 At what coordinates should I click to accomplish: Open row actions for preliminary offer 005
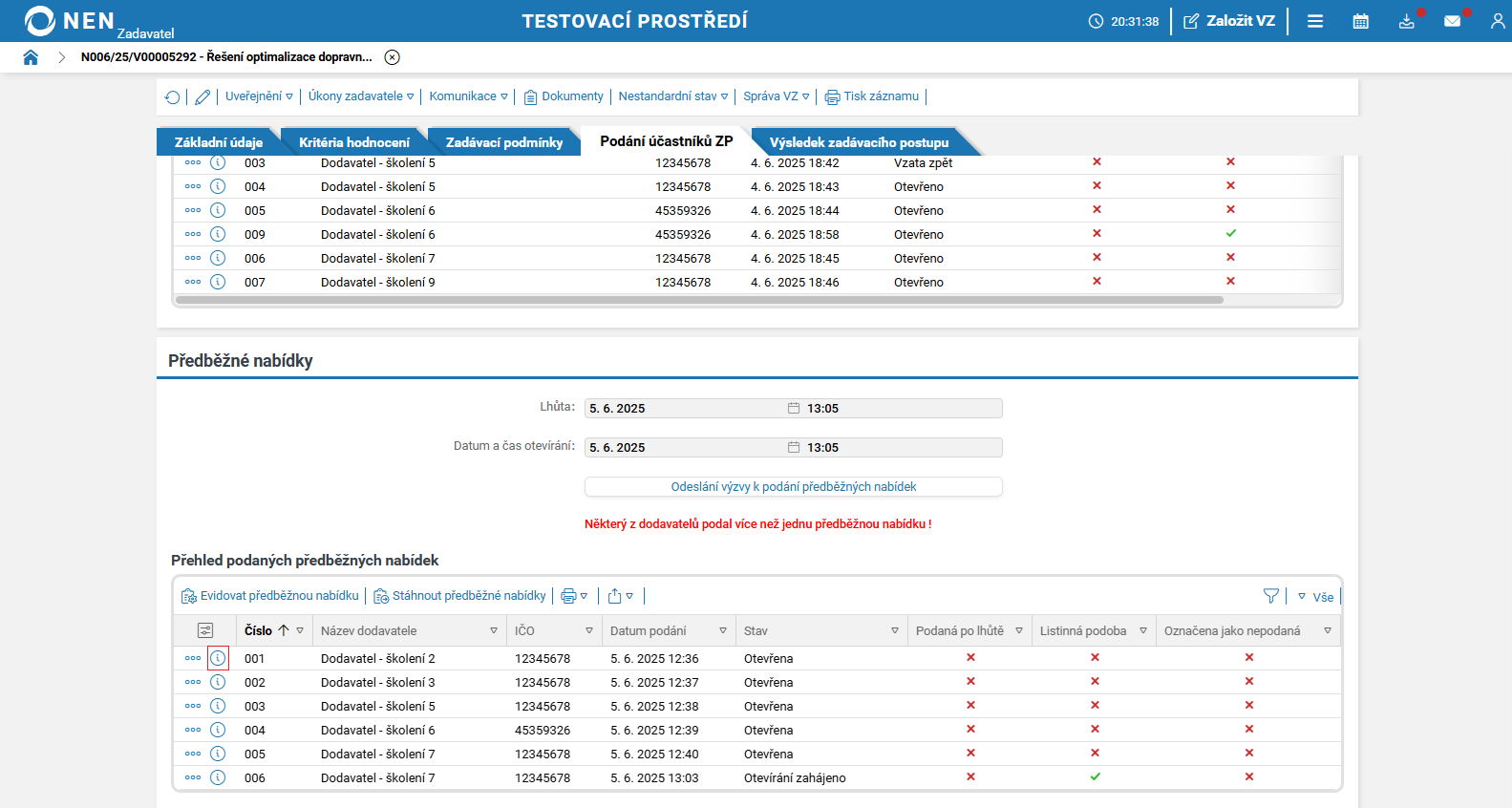(x=193, y=754)
